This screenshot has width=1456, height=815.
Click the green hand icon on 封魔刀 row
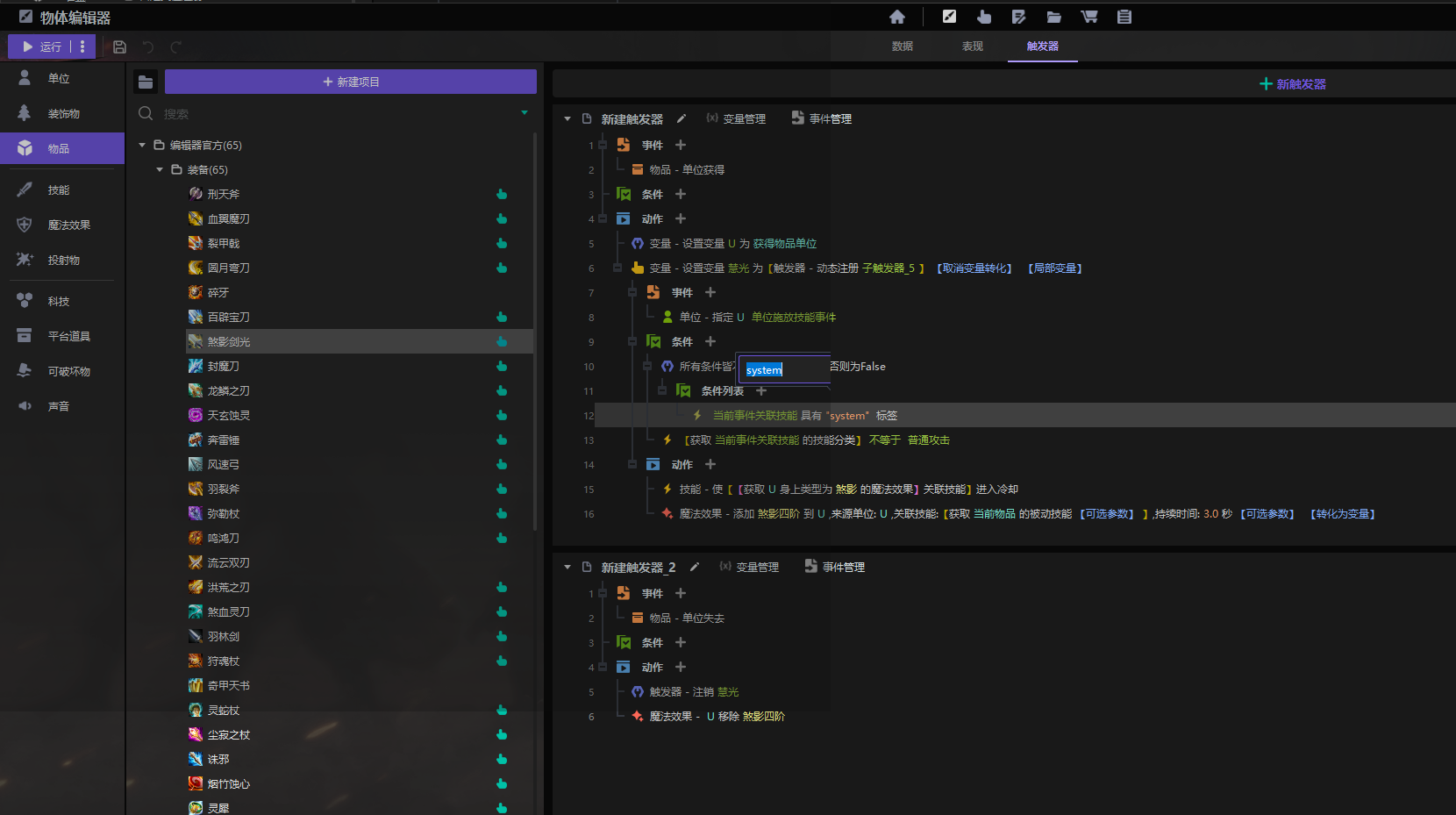click(x=502, y=366)
